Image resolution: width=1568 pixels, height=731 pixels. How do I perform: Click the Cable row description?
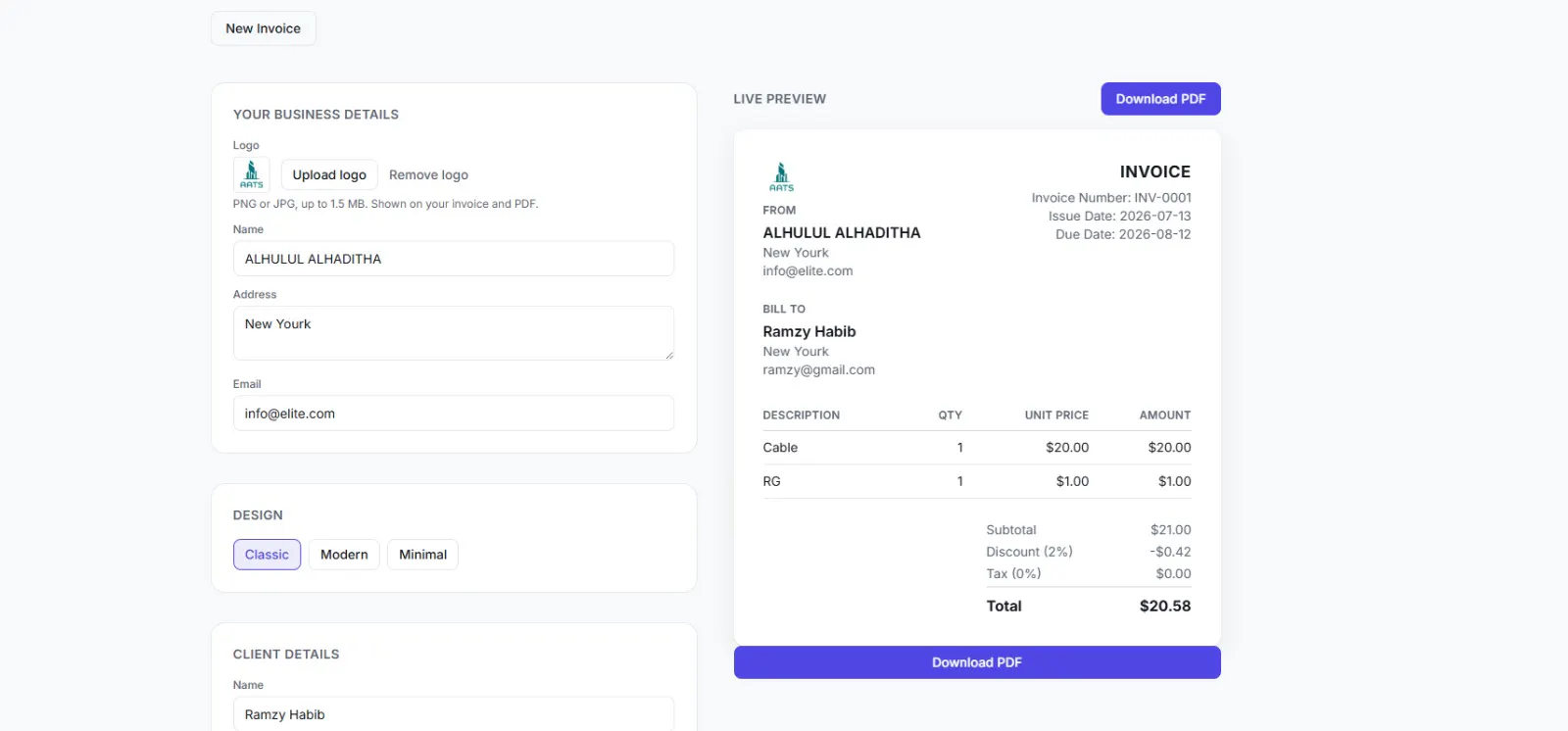click(x=780, y=448)
